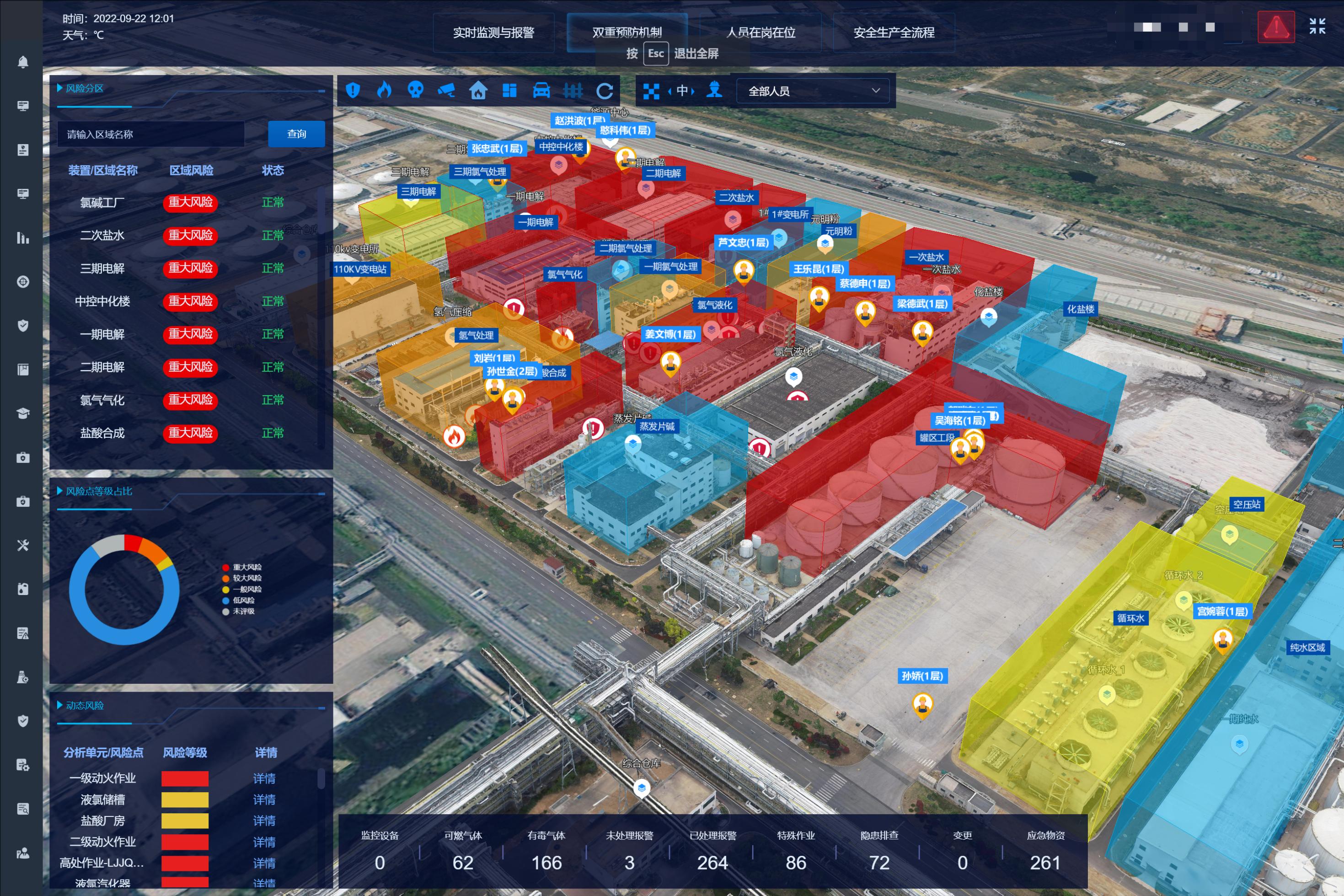Click the red swatch for 一级动火作业
1344x896 pixels.
coord(184,778)
